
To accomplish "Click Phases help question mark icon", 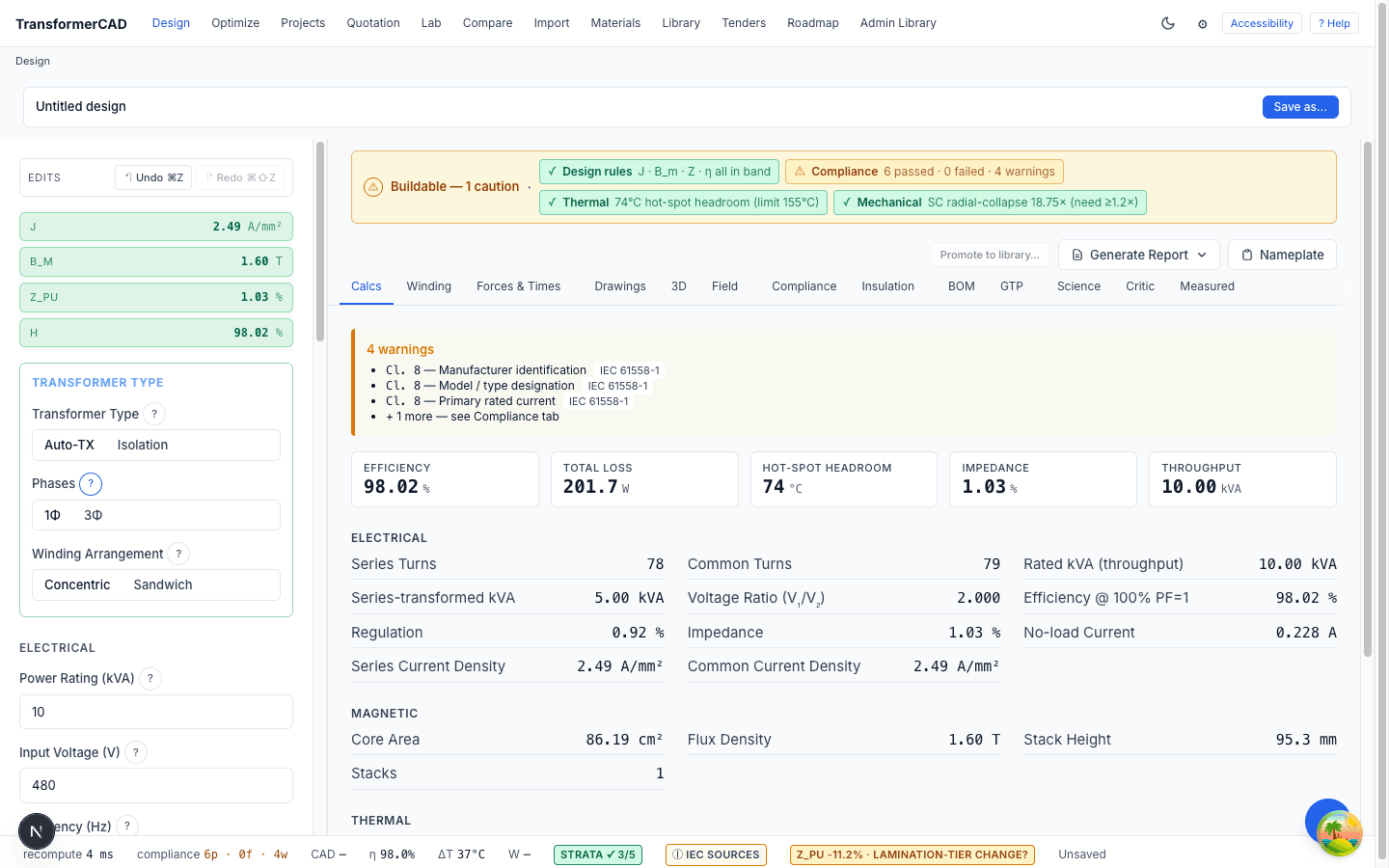I will [x=90, y=484].
